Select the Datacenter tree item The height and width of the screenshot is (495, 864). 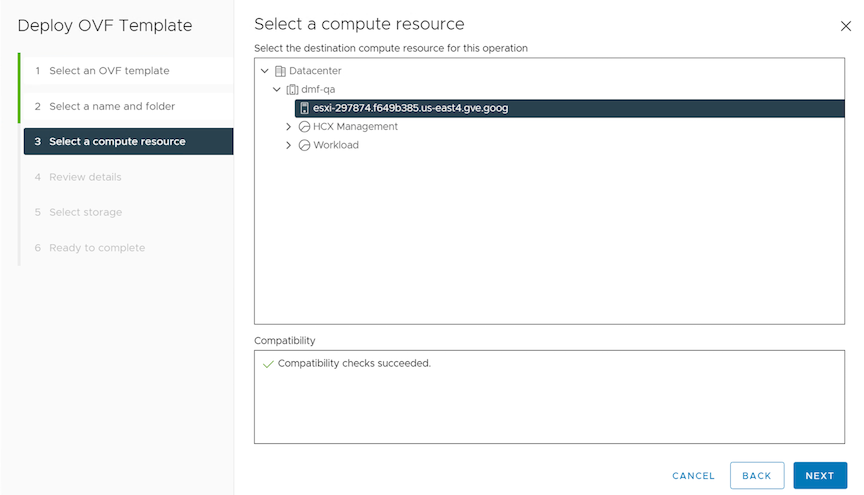click(x=315, y=71)
